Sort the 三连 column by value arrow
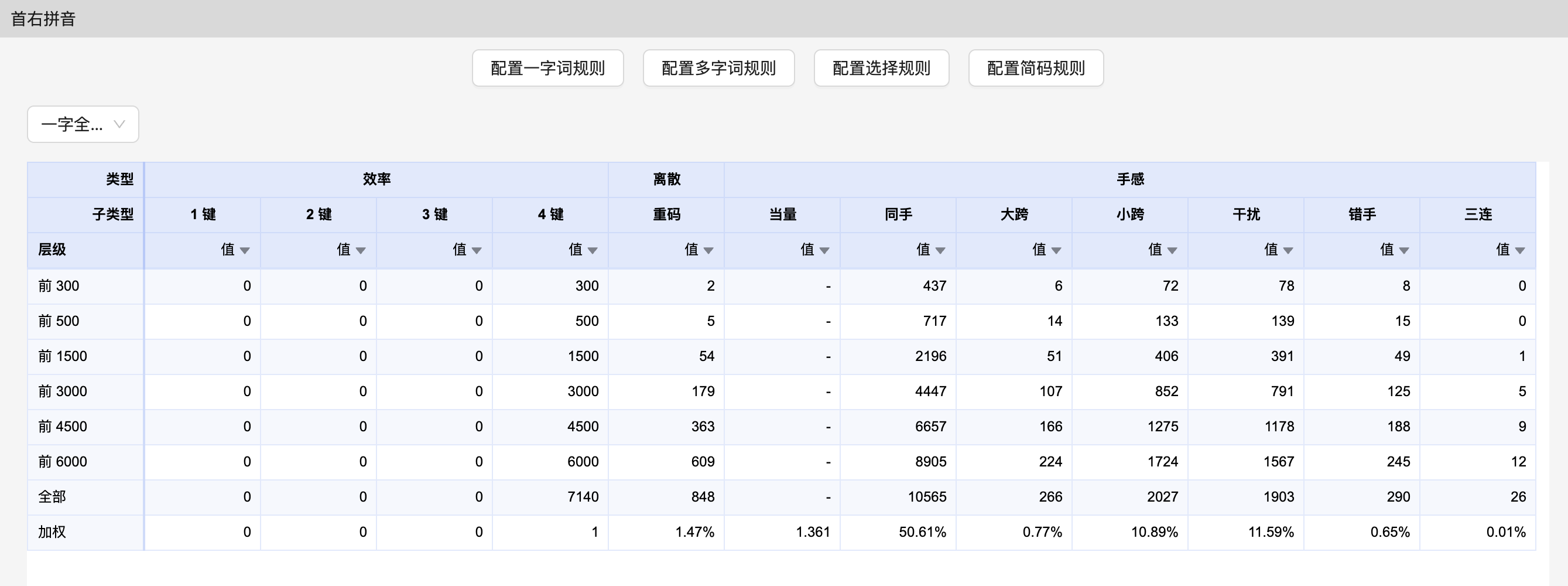 tap(1520, 250)
